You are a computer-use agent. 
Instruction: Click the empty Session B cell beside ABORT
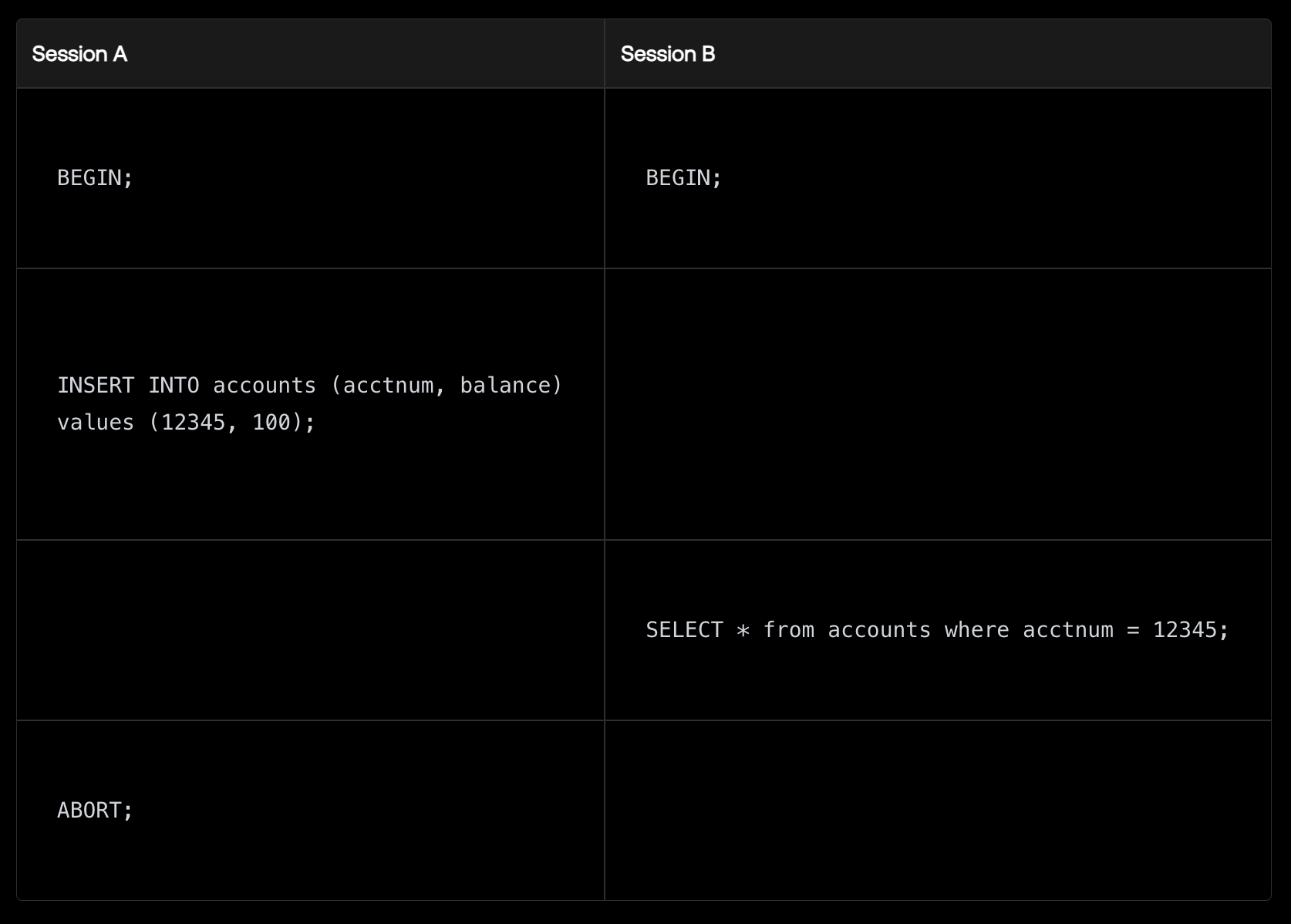point(937,811)
